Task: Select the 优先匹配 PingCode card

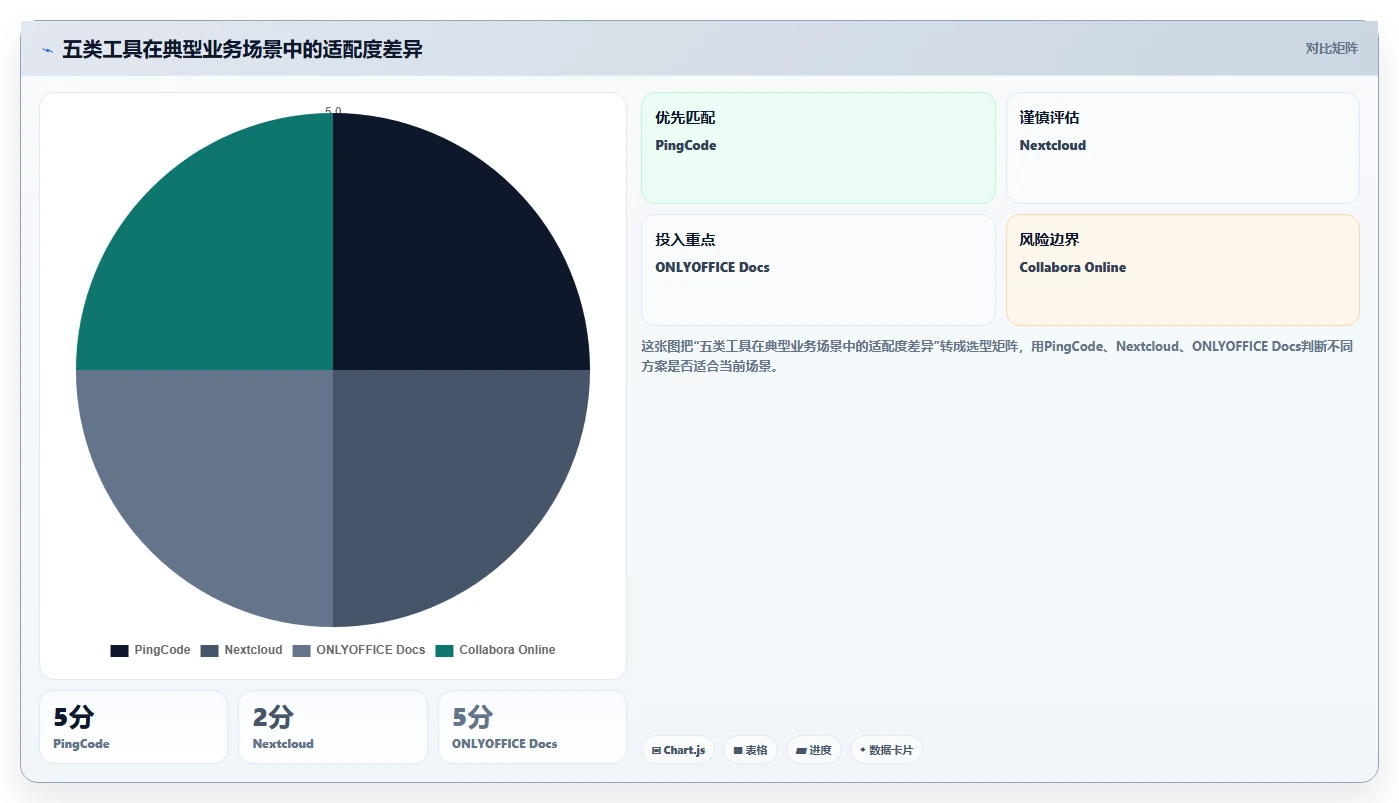Action: tap(818, 148)
